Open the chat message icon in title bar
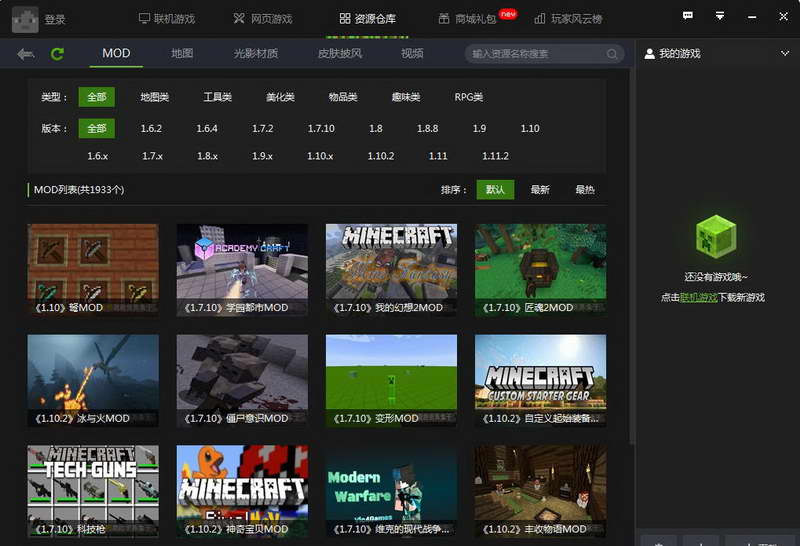This screenshot has width=800, height=546. coord(688,16)
